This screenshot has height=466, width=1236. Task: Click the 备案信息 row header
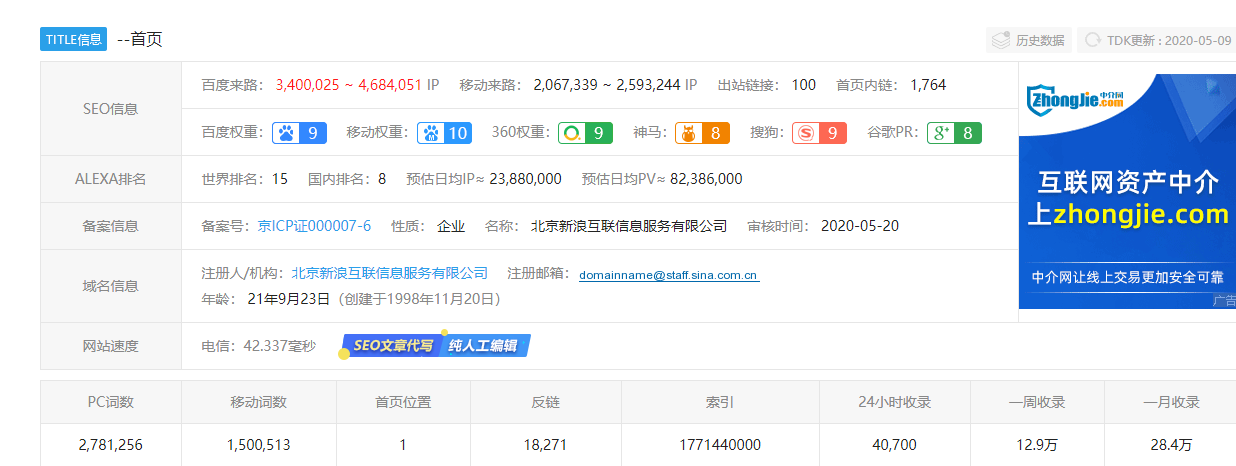coord(111,226)
